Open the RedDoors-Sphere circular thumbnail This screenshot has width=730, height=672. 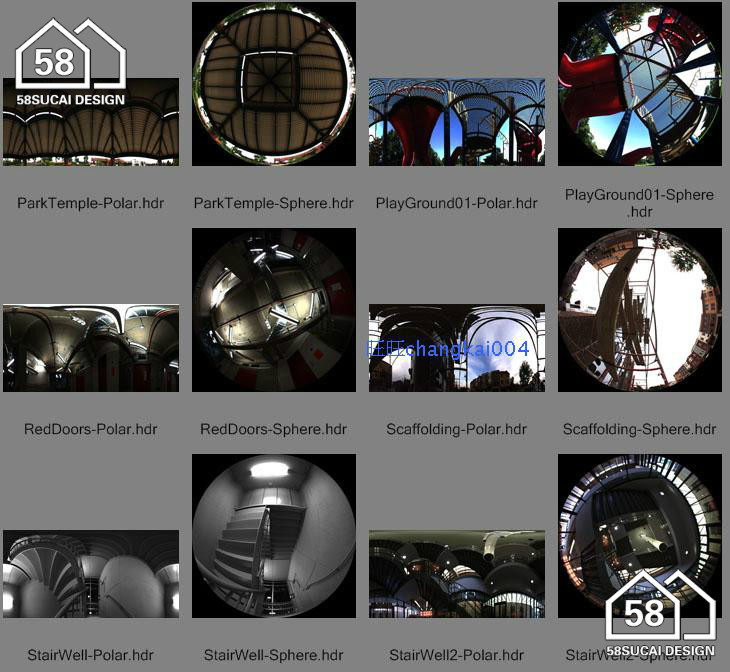coord(274,310)
